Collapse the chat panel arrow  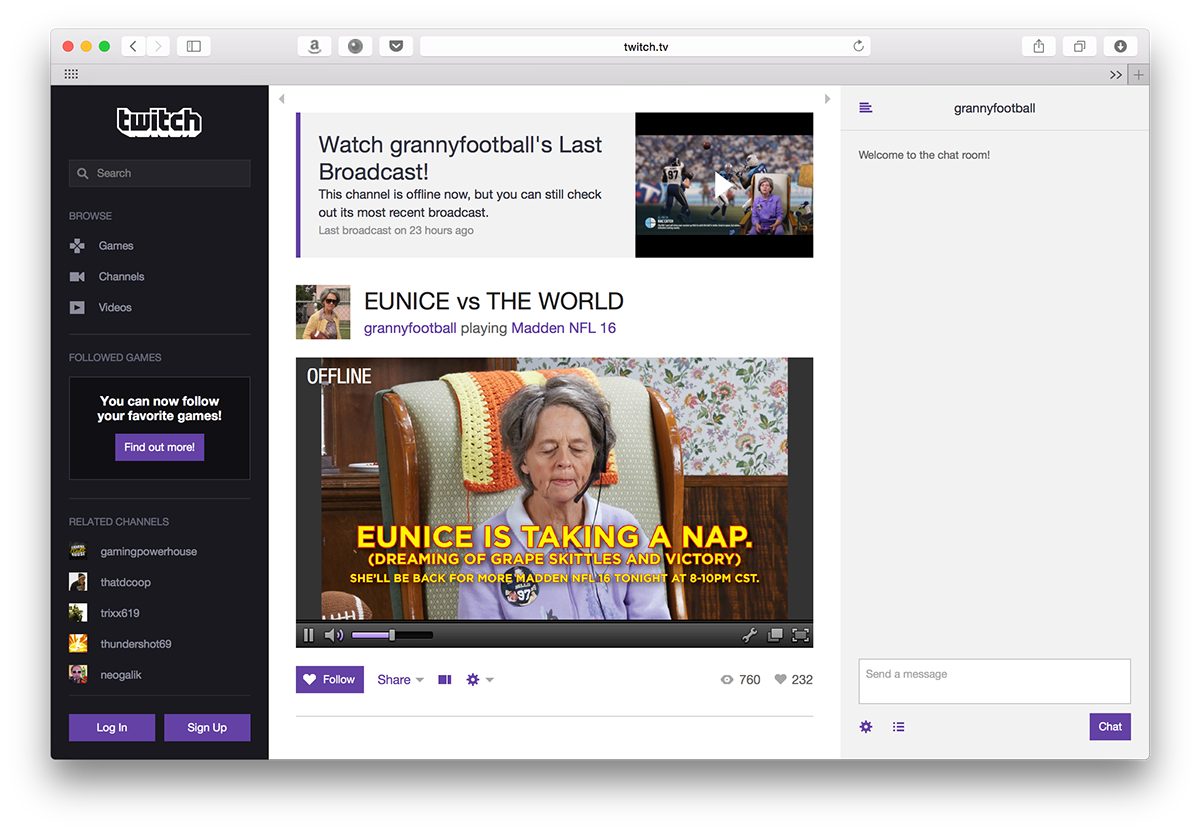coord(827,99)
